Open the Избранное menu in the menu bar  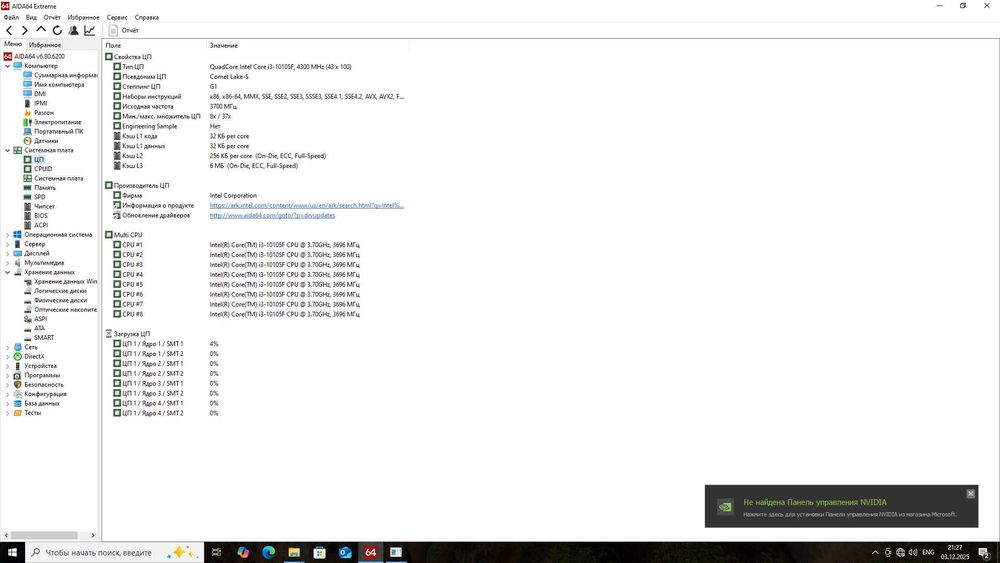pos(84,17)
